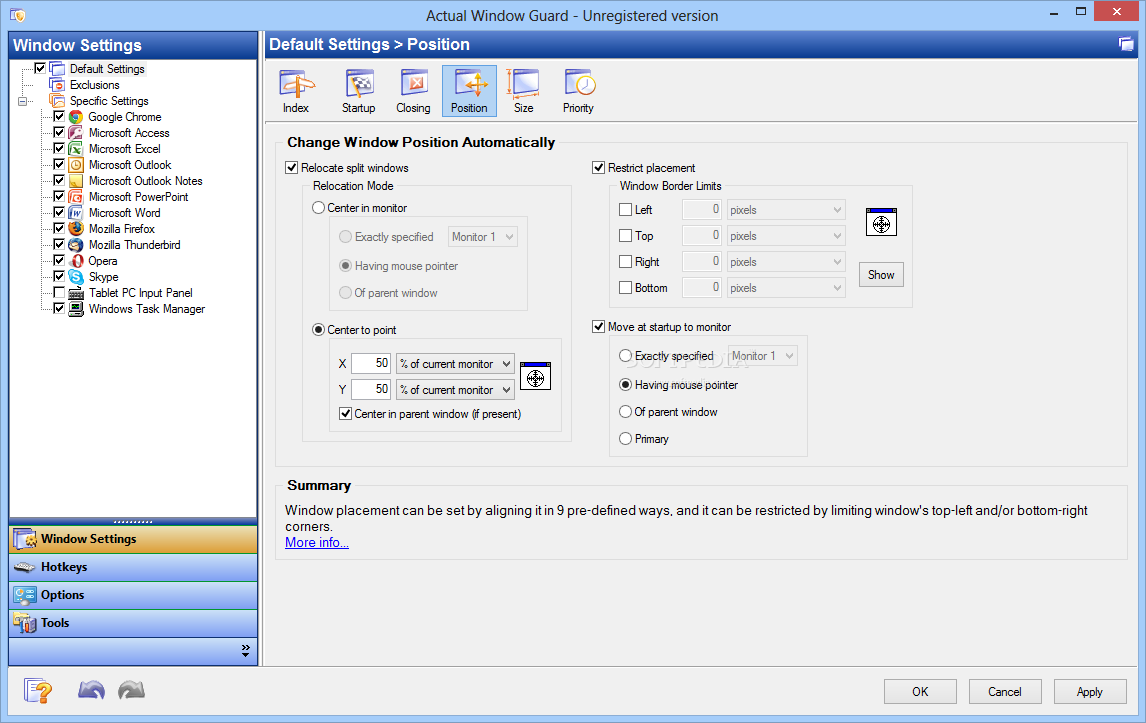Click the Google Chrome icon in tree
Viewport: 1146px width, 723px height.
(76, 117)
